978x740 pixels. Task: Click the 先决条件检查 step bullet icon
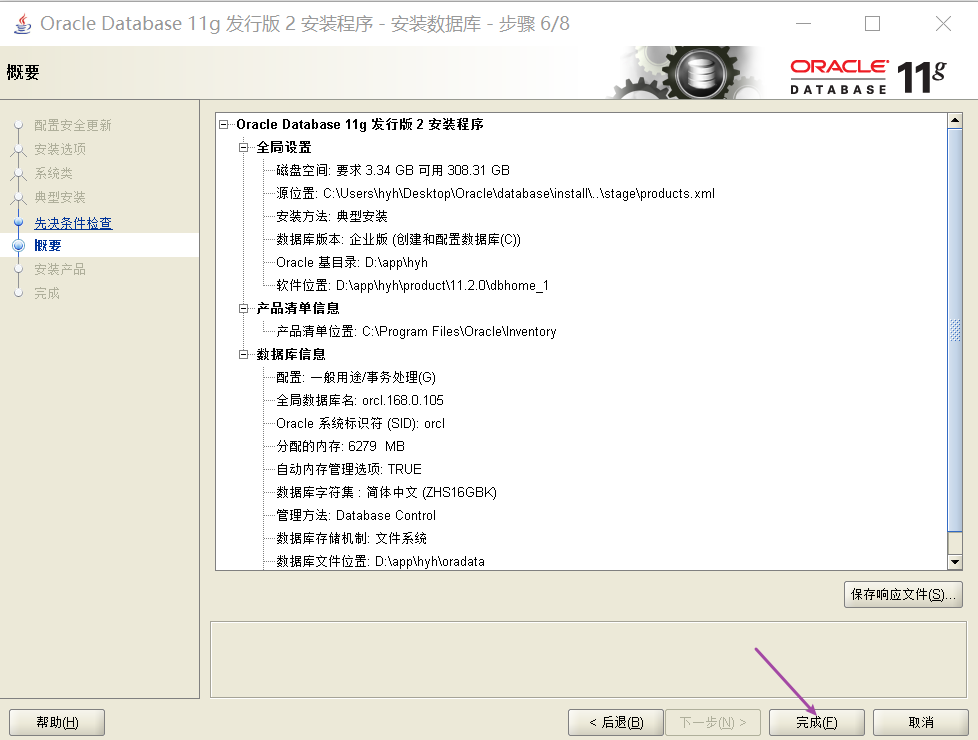[x=19, y=222]
